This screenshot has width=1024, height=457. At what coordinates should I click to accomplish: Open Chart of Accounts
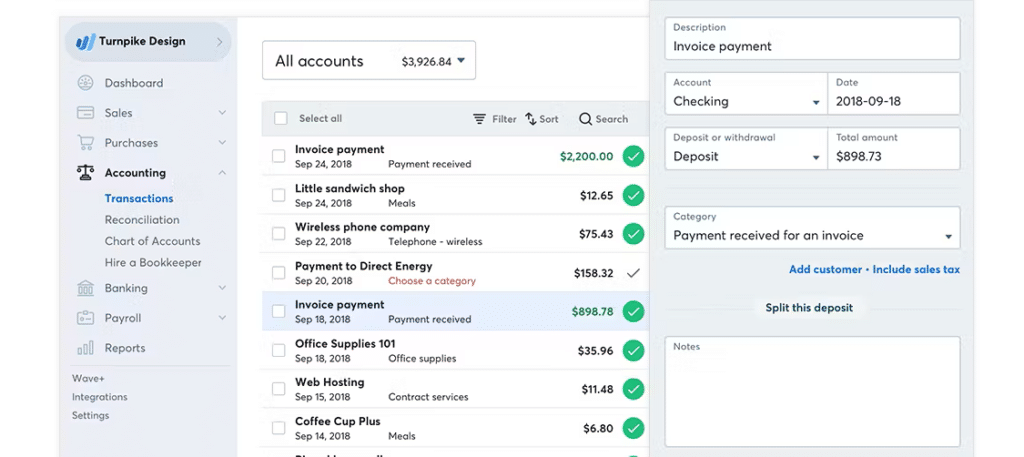(x=153, y=241)
